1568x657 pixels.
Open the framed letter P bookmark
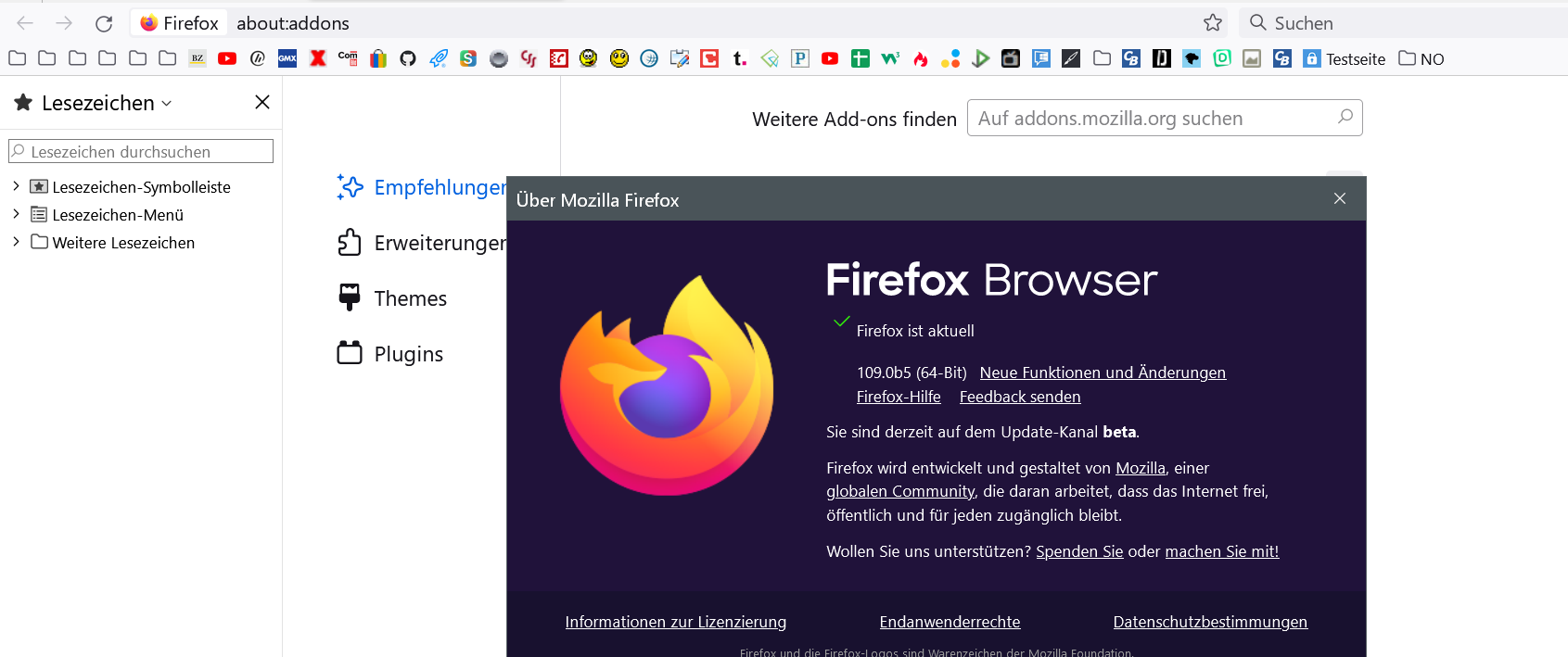point(800,58)
